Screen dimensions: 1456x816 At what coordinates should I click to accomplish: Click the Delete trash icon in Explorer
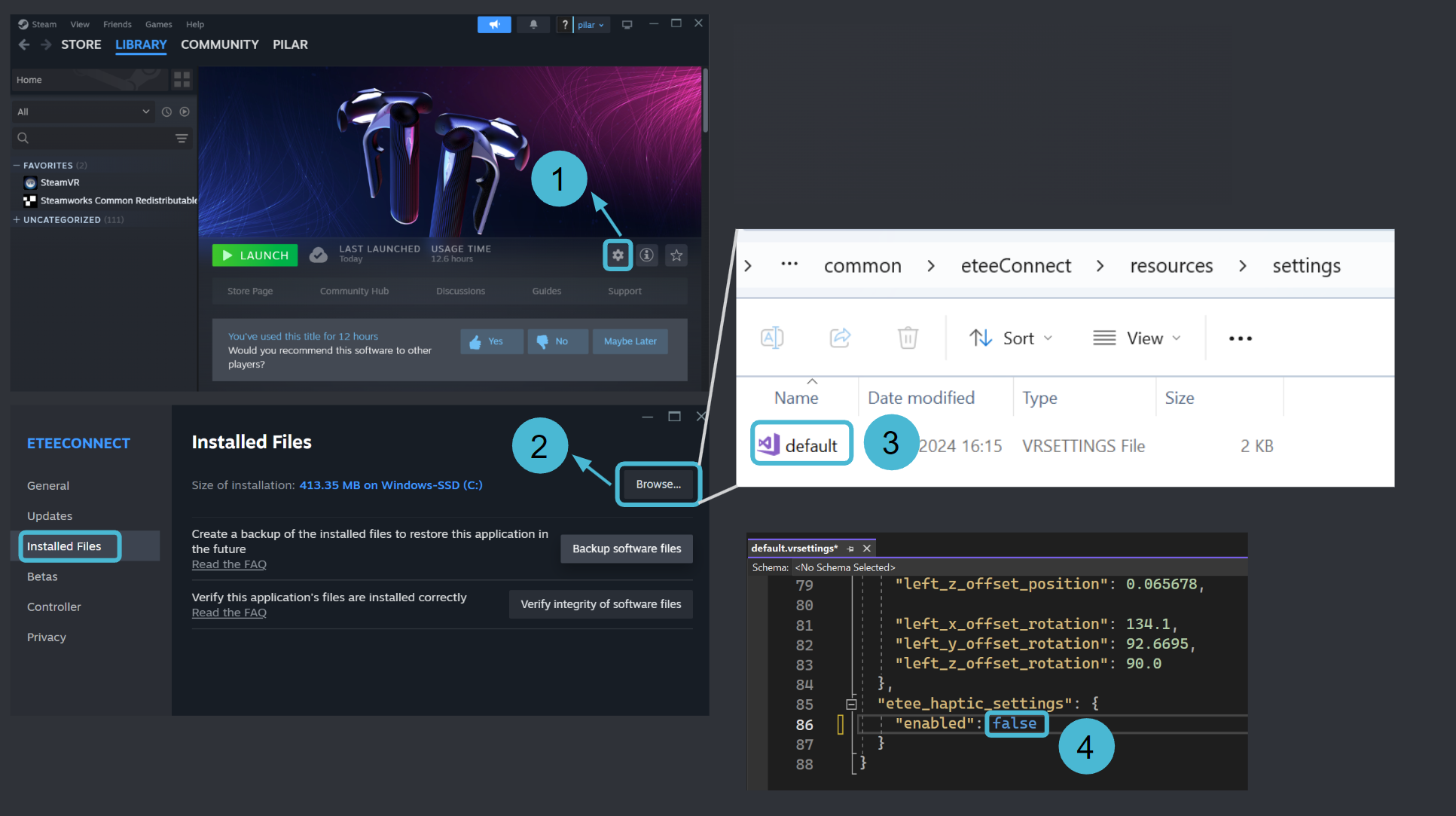(x=908, y=338)
